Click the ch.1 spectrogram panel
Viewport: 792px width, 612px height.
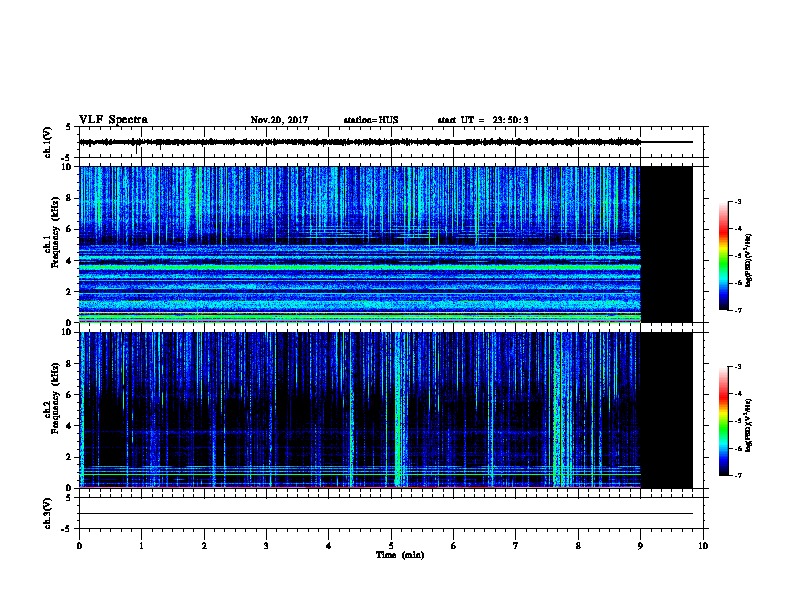pos(386,244)
